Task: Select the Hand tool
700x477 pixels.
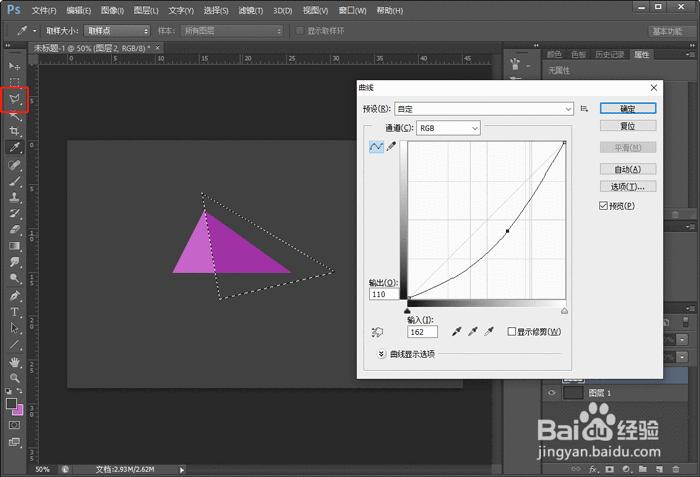Action: click(x=15, y=362)
